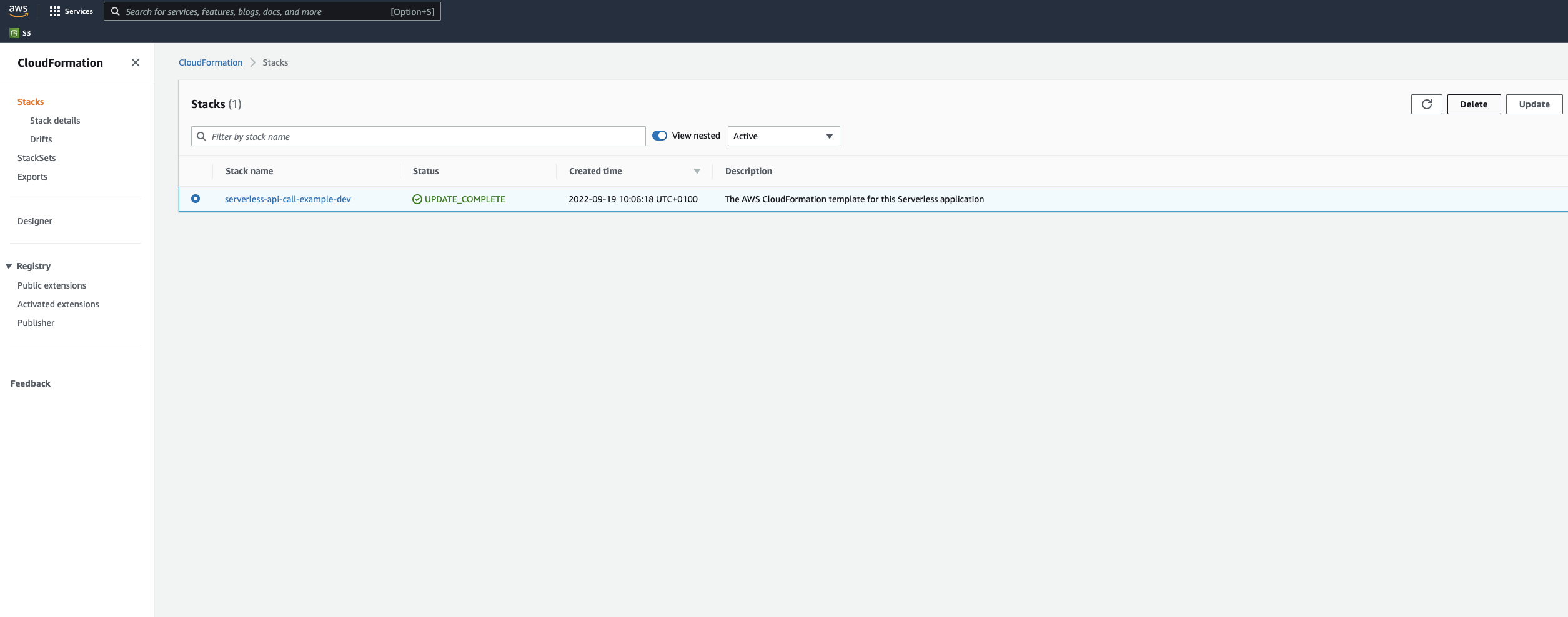Image resolution: width=1568 pixels, height=617 pixels.
Task: Open the AWS home logo
Action: 19,11
